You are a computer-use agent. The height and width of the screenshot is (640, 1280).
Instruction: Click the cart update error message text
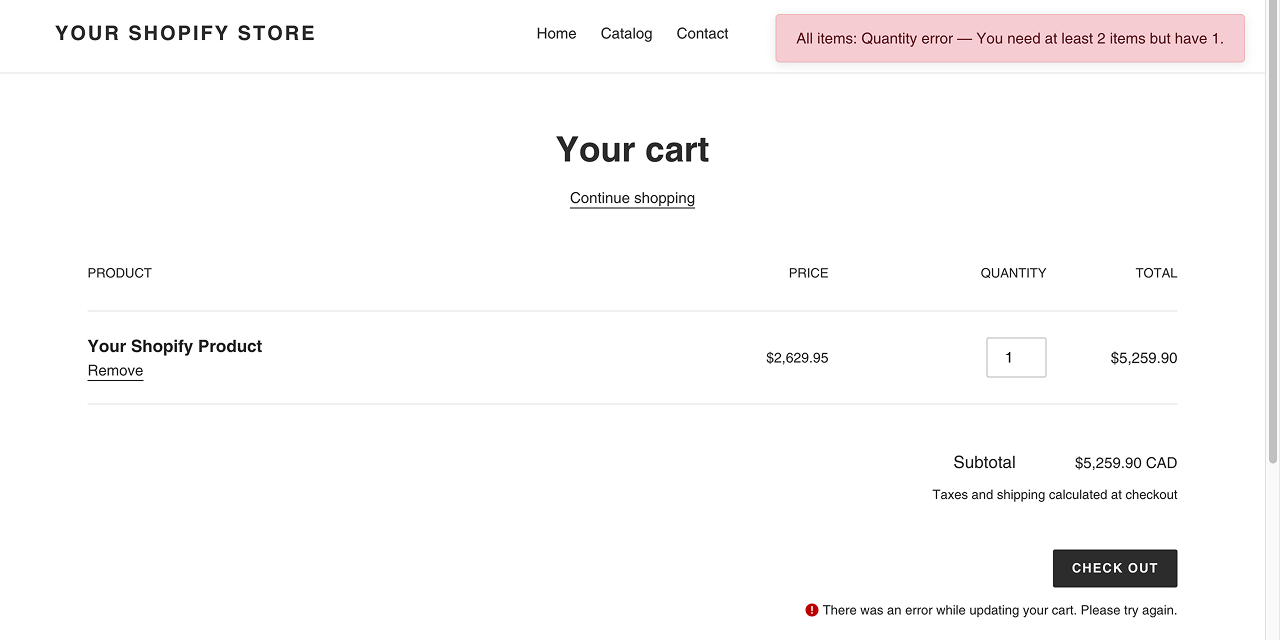point(999,610)
